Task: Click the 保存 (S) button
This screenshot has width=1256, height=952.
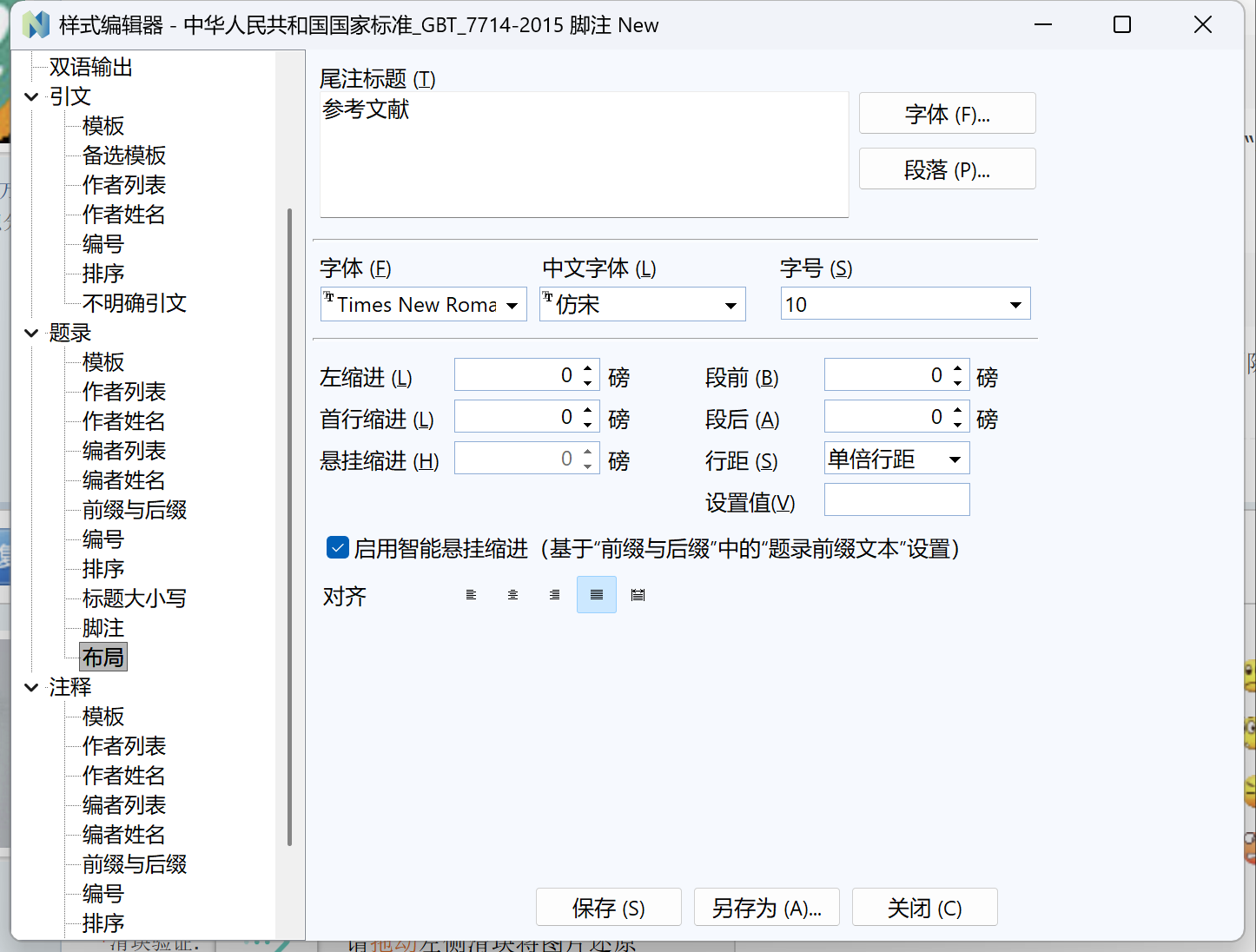Action: pyautogui.click(x=608, y=908)
